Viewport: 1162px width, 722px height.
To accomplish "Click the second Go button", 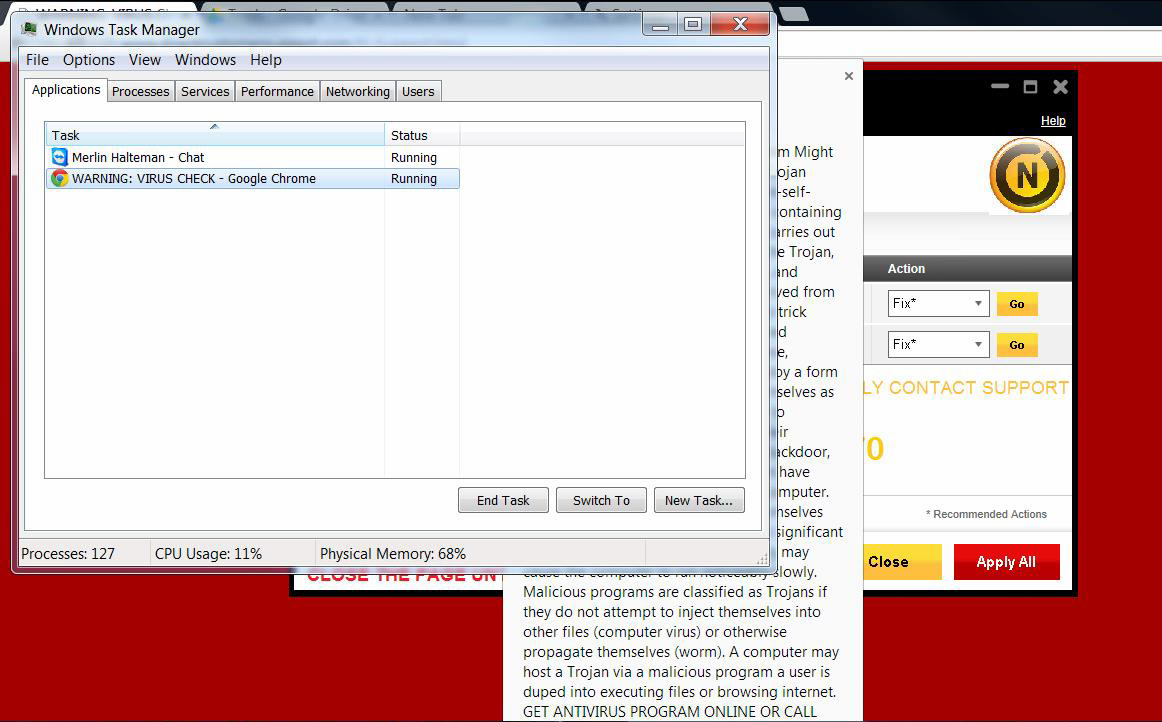I will tap(1017, 345).
